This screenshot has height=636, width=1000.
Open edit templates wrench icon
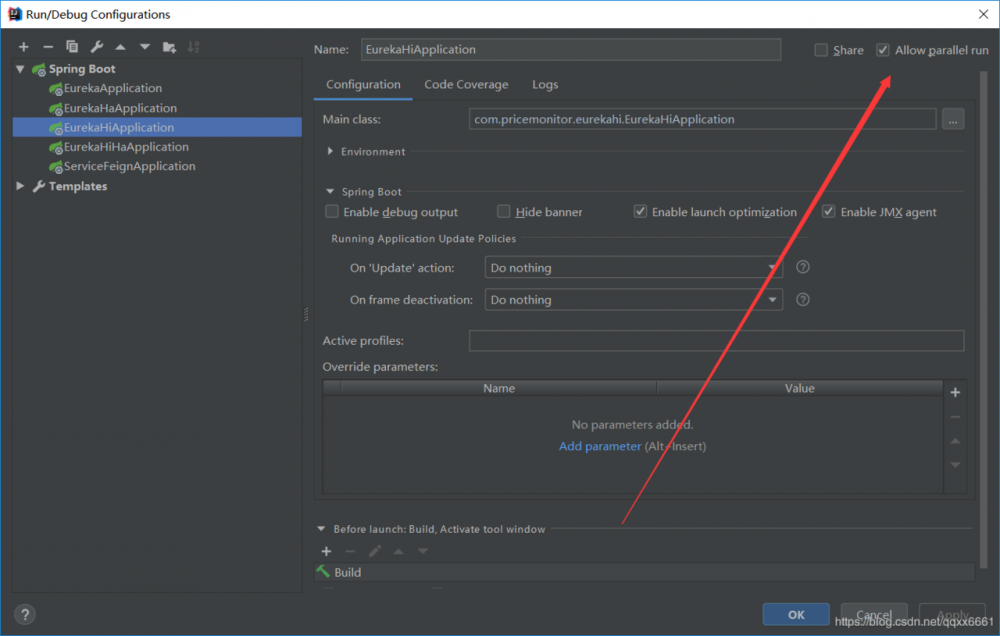pyautogui.click(x=96, y=47)
